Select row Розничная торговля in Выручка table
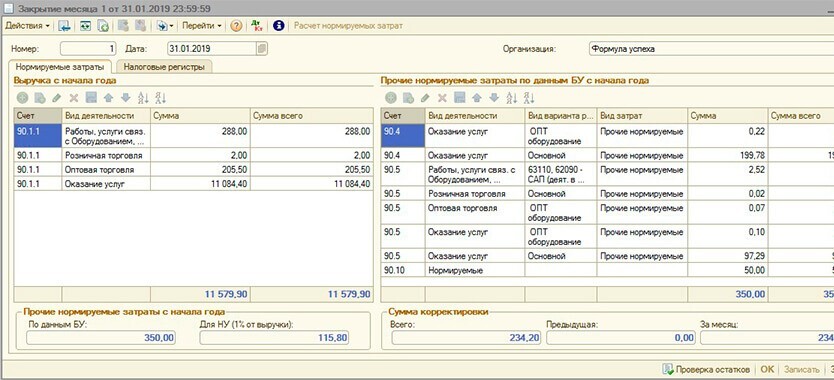Viewport: 834px width, 380px height. (194, 155)
